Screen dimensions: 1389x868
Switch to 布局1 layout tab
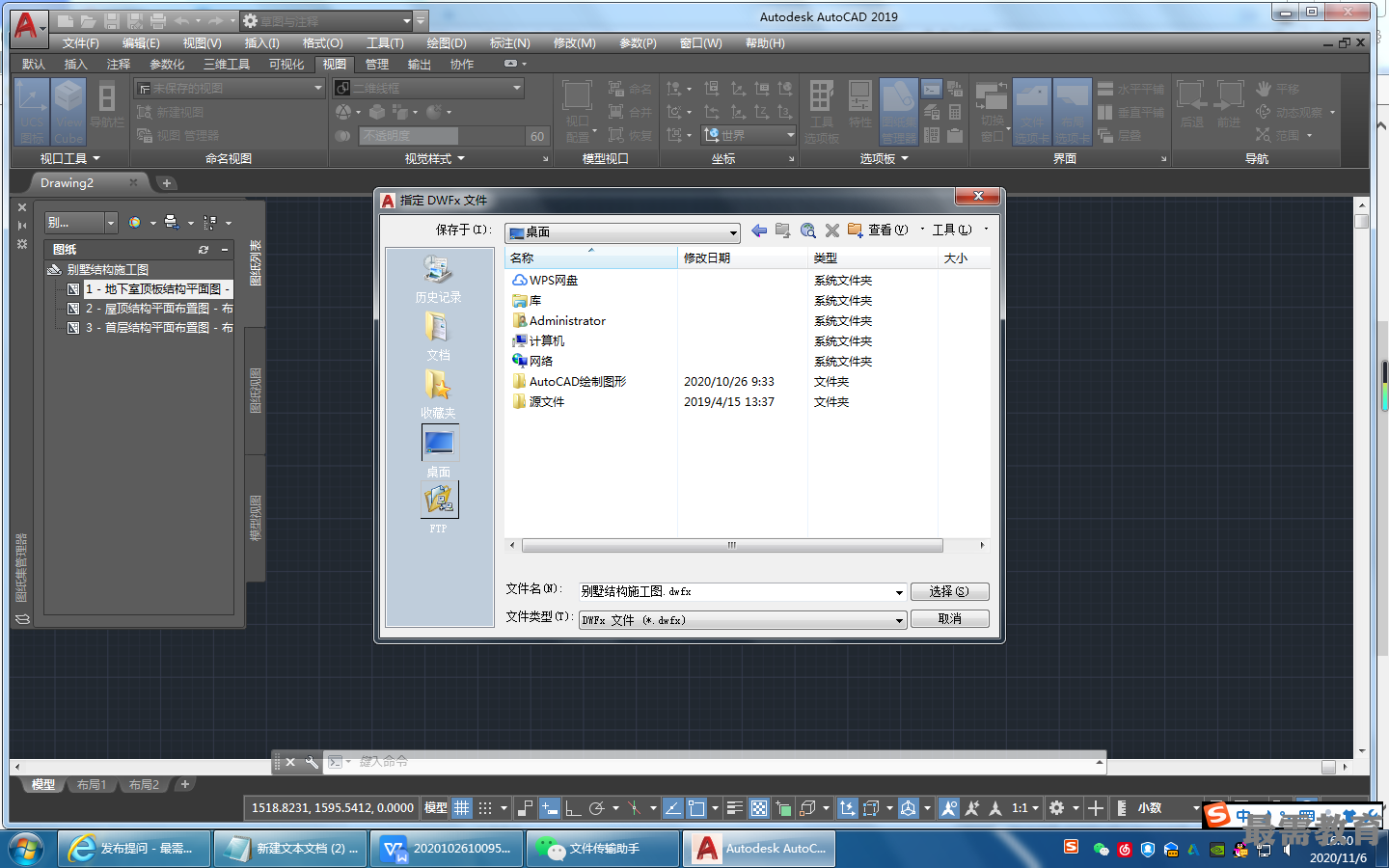[92, 785]
